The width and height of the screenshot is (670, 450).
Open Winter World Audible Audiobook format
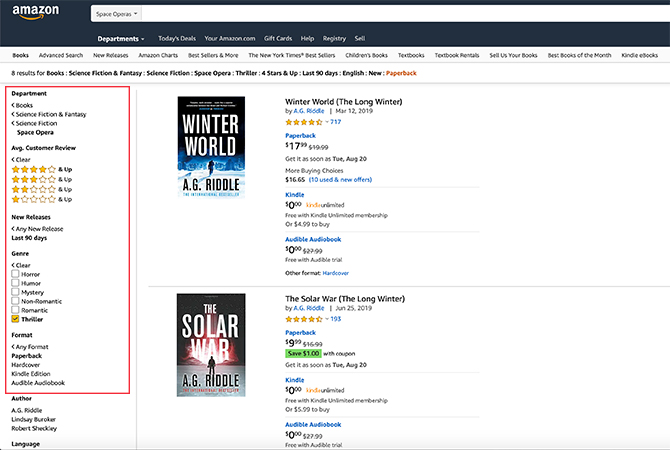click(x=313, y=239)
